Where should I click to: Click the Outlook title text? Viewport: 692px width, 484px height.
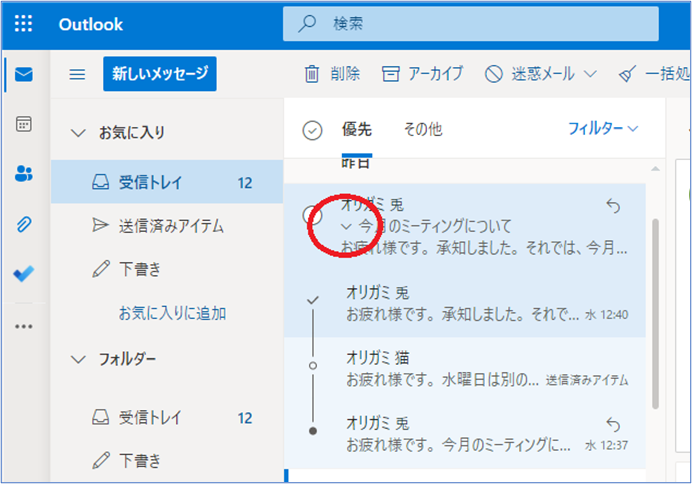tap(90, 24)
